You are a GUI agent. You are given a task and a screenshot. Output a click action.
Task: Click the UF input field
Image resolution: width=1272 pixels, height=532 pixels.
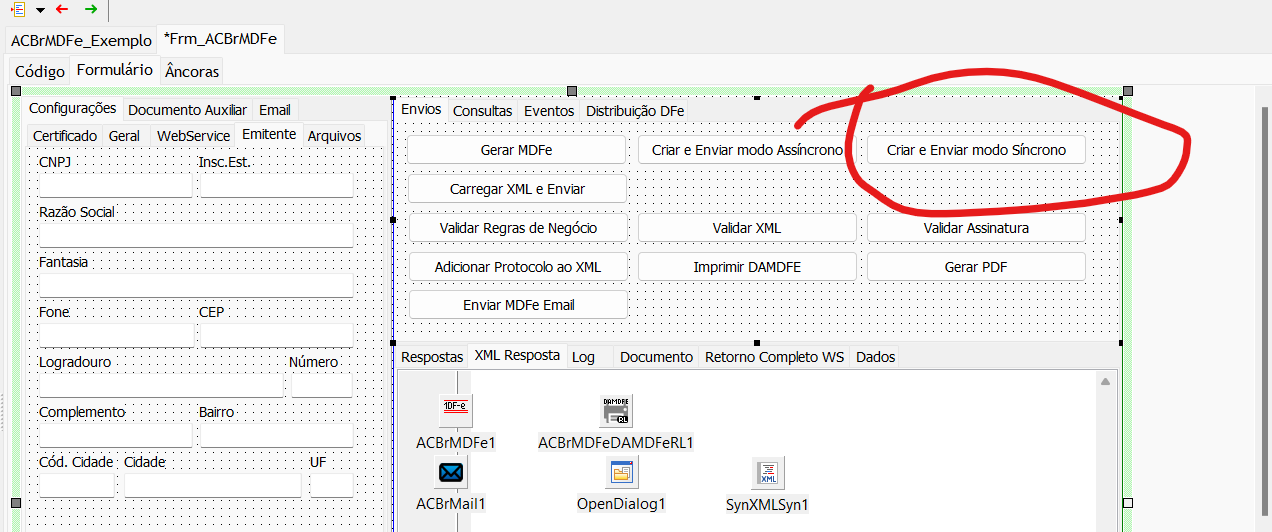[x=331, y=485]
